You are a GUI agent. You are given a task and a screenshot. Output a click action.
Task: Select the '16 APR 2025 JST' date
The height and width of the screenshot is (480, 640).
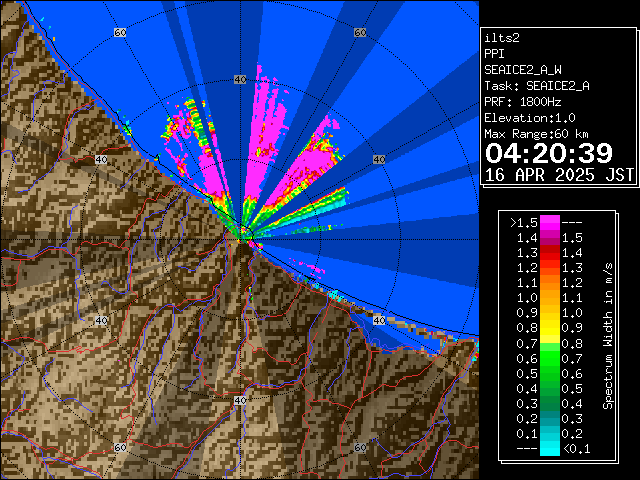tap(559, 175)
